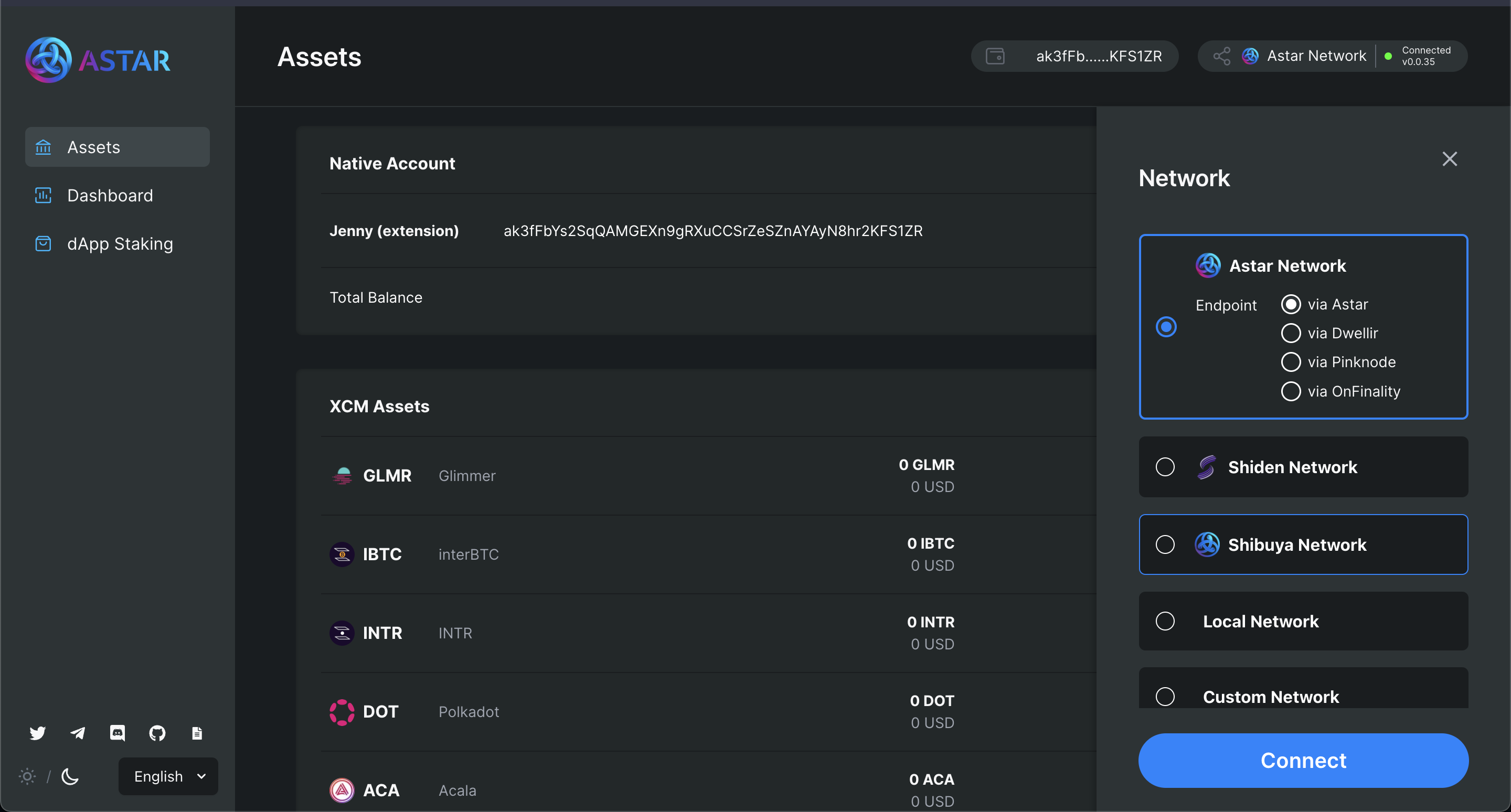Click the dApp Staking bag icon
The image size is (1511, 812).
(x=44, y=243)
